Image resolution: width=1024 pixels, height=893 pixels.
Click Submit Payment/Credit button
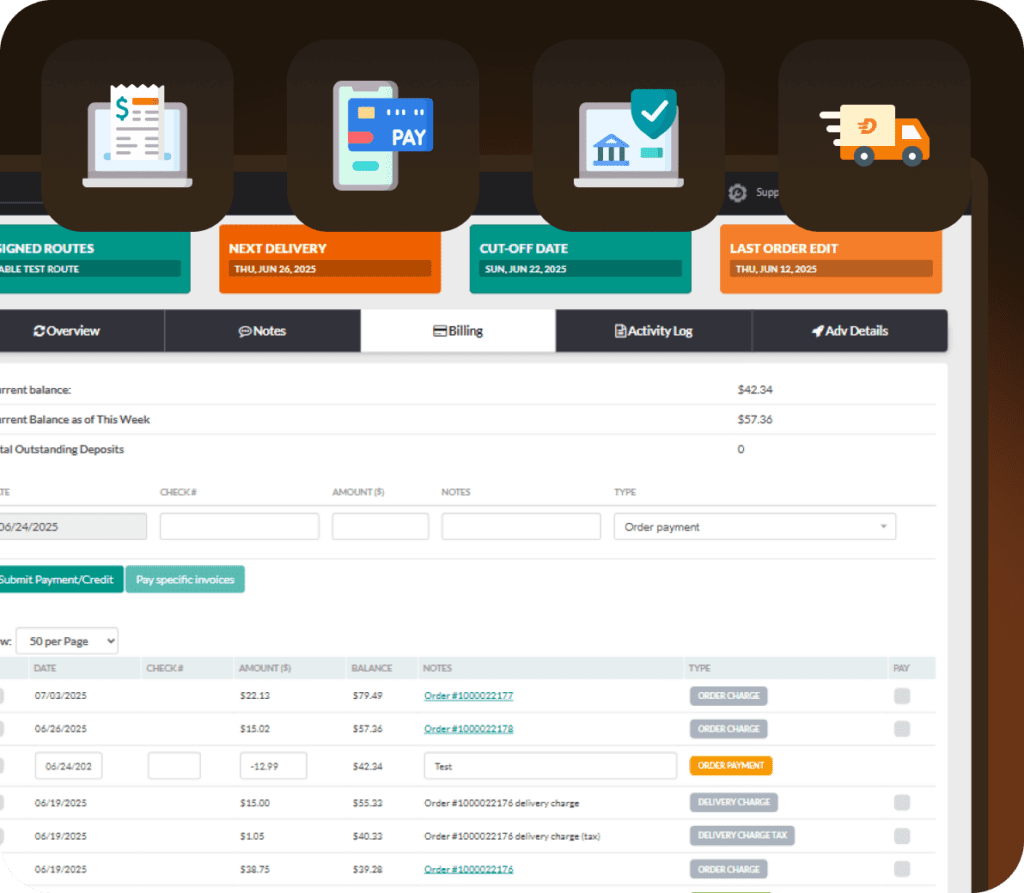(x=60, y=579)
